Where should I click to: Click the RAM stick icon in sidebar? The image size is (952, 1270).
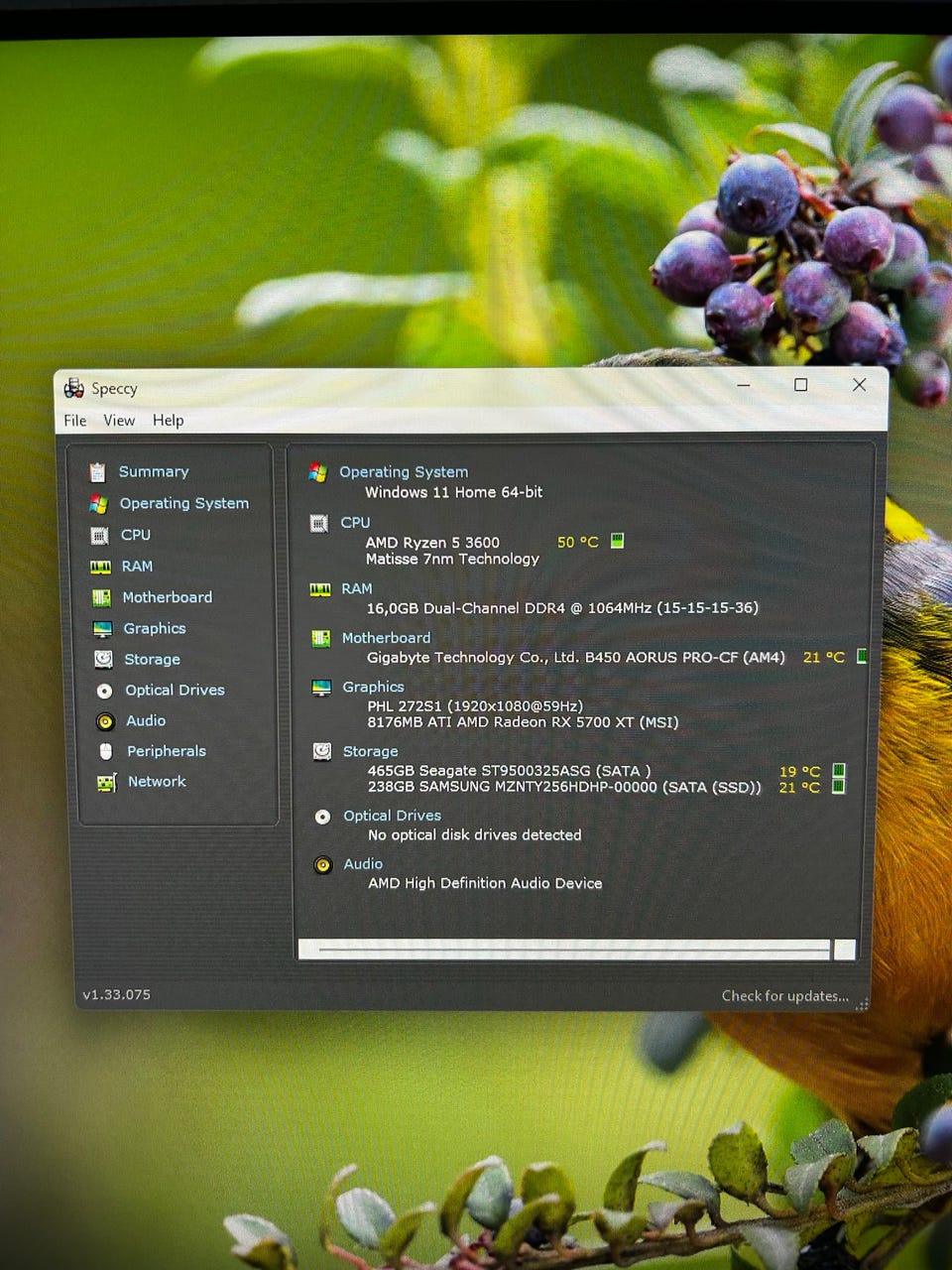point(100,567)
